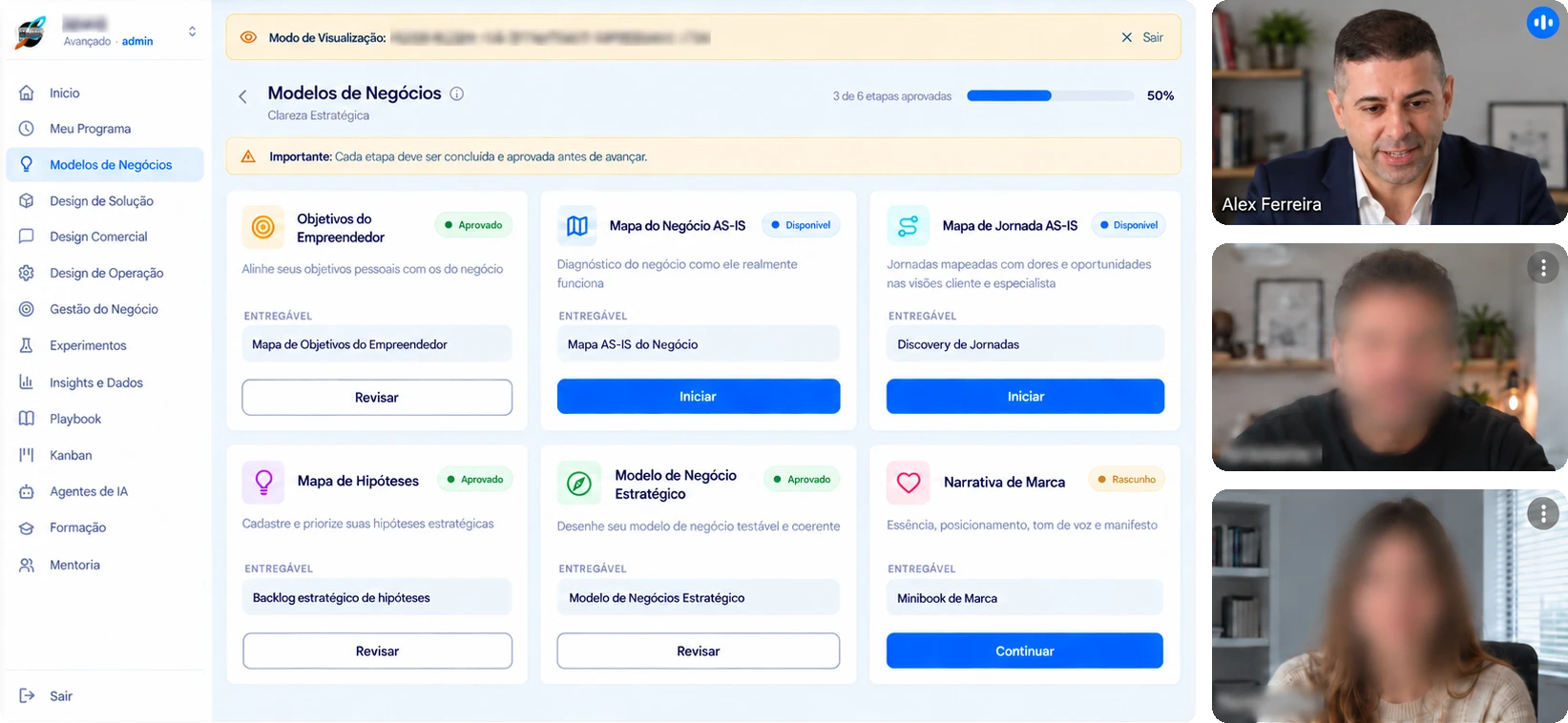Click the Agentes de IA robot icon
The height and width of the screenshot is (723, 1568).
27,491
